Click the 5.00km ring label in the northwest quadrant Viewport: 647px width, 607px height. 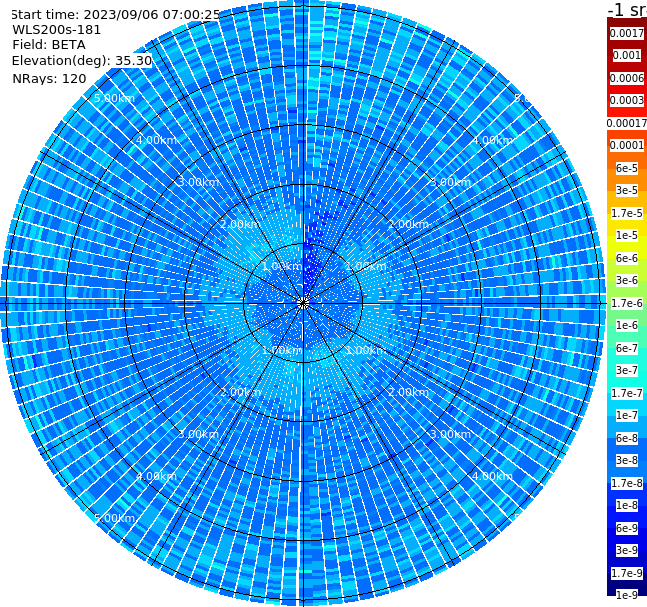point(114,98)
